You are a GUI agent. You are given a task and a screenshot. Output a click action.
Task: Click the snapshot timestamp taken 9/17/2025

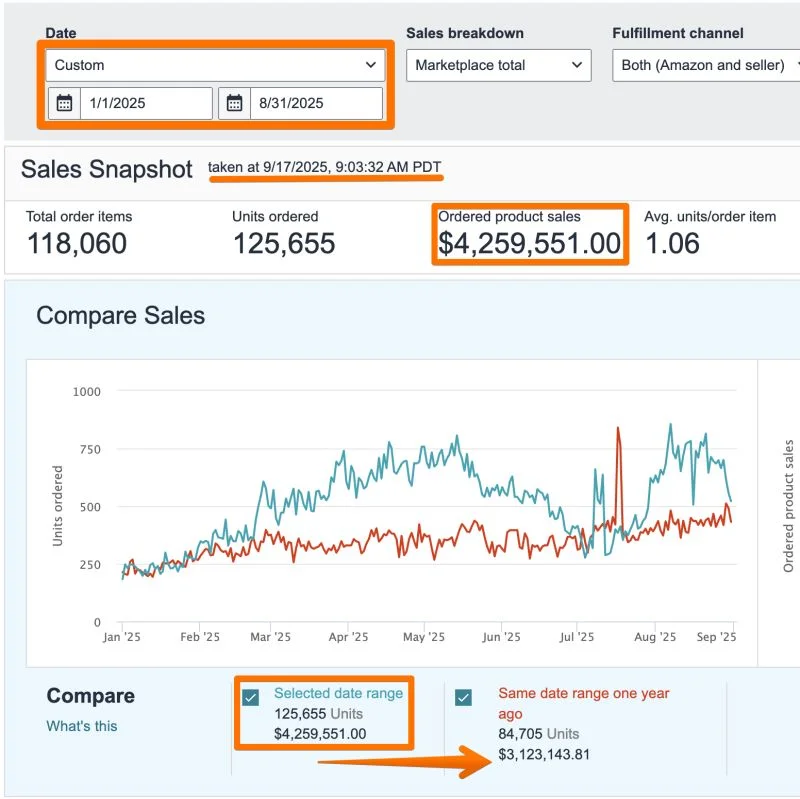pos(324,167)
